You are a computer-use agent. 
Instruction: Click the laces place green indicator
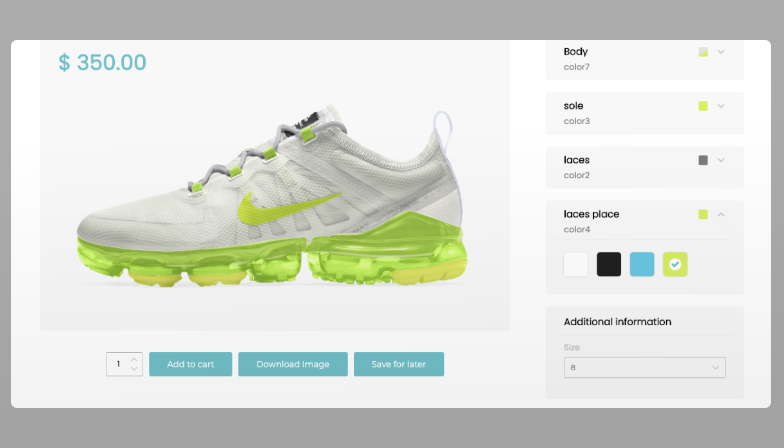(x=703, y=214)
